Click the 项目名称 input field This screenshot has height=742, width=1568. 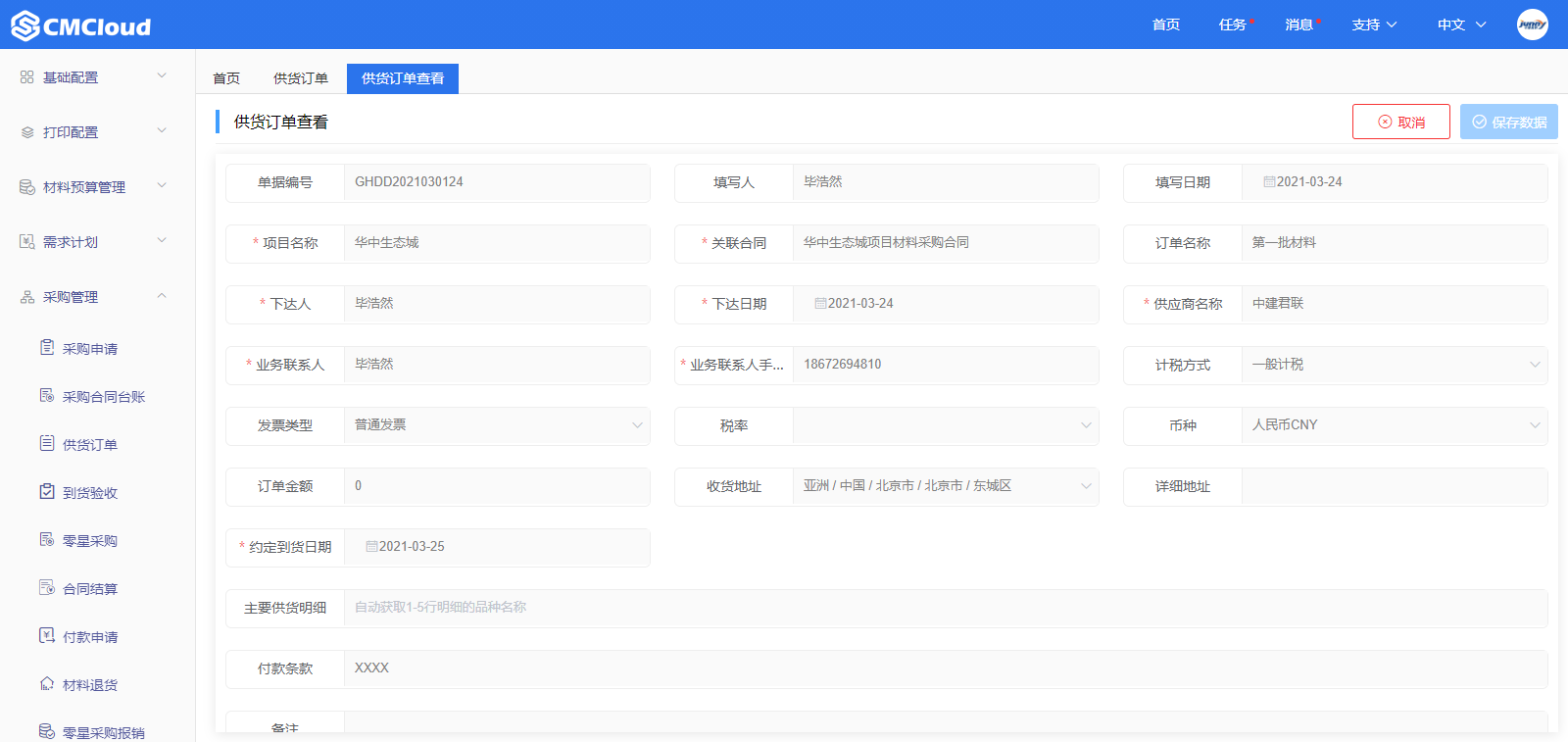click(497, 243)
